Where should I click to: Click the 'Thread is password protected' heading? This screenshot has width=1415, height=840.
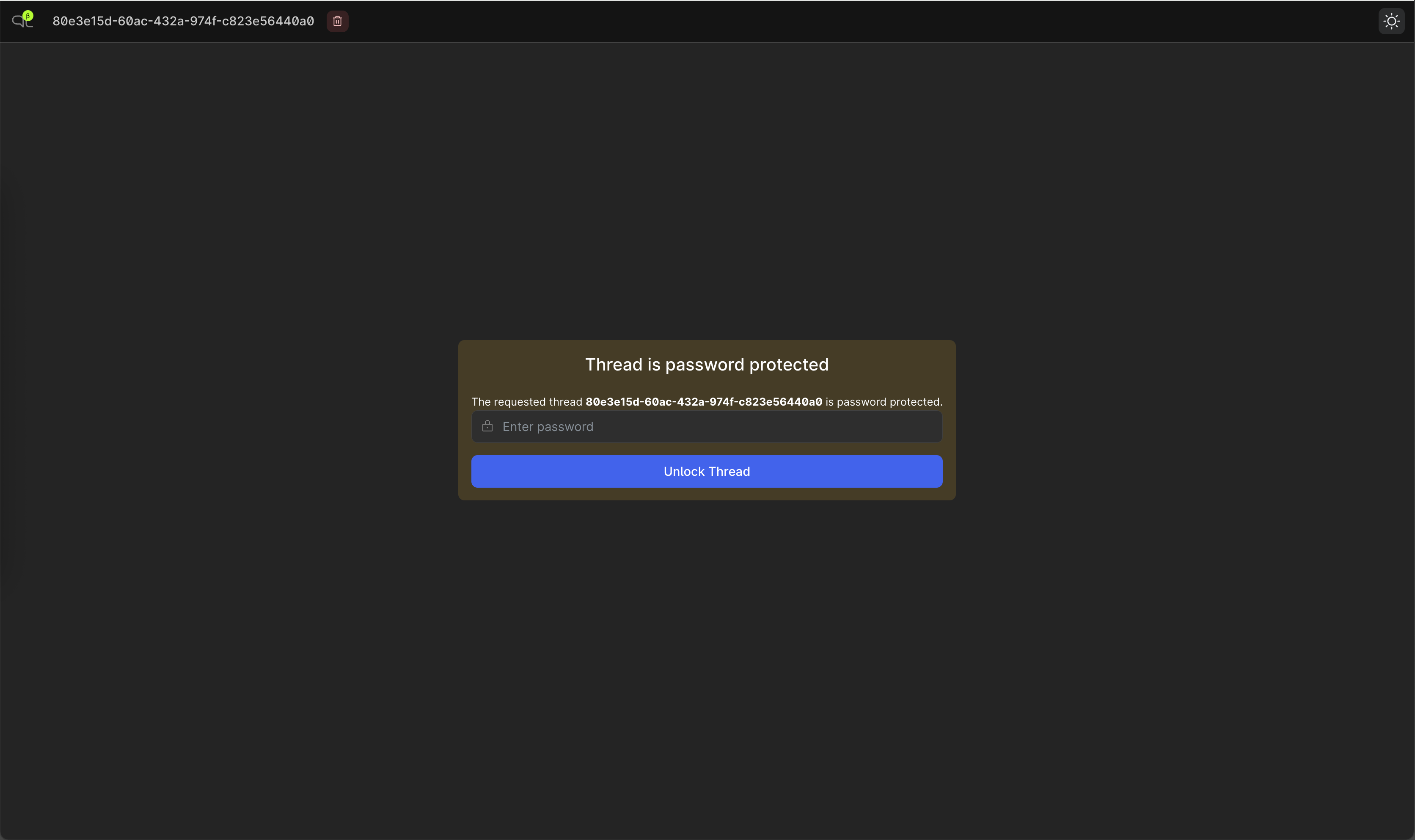point(707,365)
